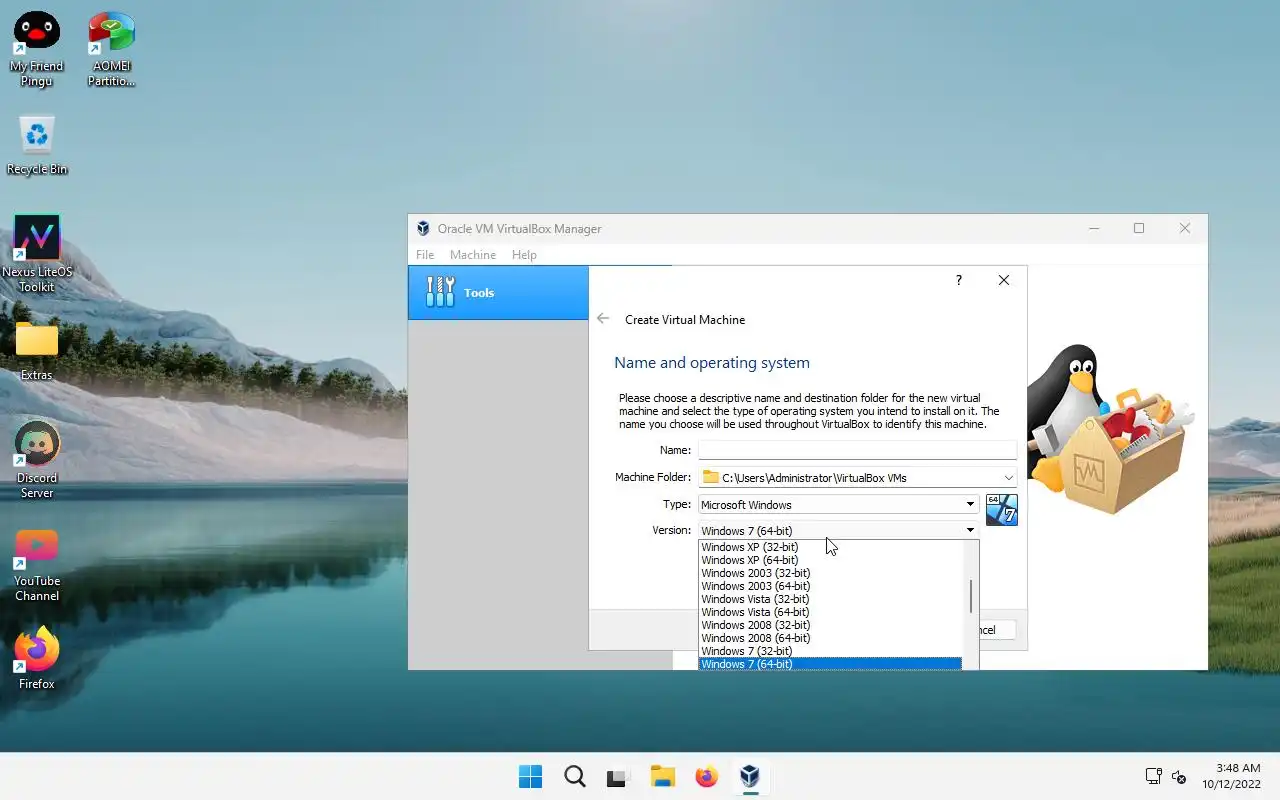
Task: Click the partially hidden Cancel button
Action: click(x=997, y=630)
